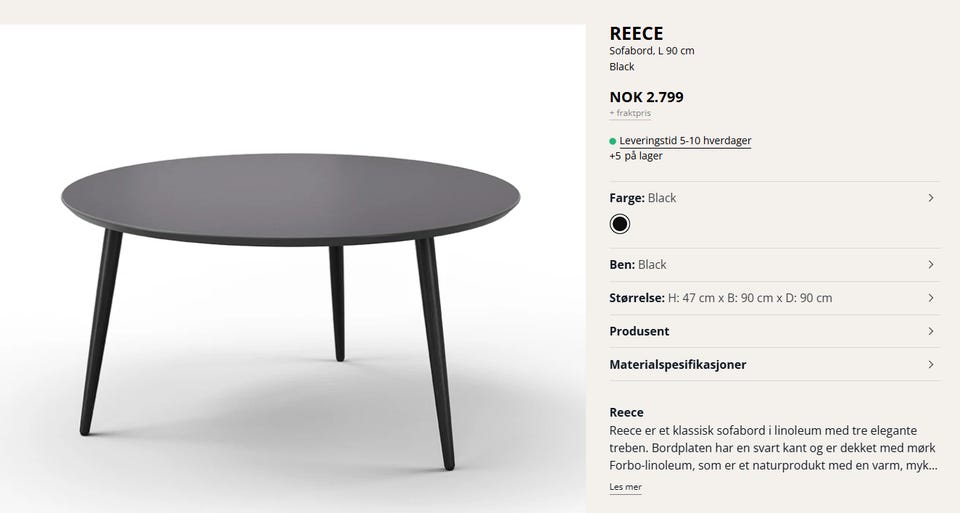
Task: Open the Produsent section
Action: (x=640, y=331)
